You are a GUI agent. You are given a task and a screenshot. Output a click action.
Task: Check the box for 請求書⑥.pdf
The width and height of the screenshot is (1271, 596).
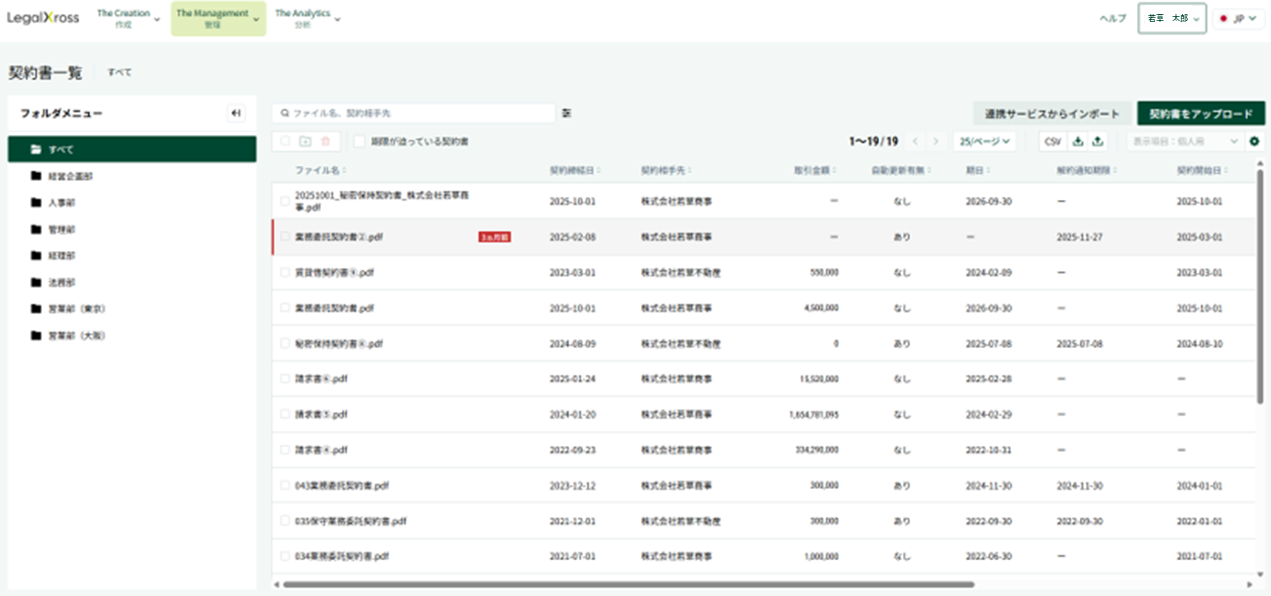286,379
